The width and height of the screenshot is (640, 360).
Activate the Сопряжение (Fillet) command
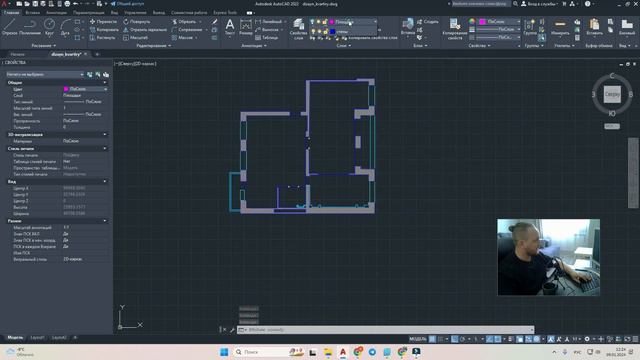click(187, 29)
